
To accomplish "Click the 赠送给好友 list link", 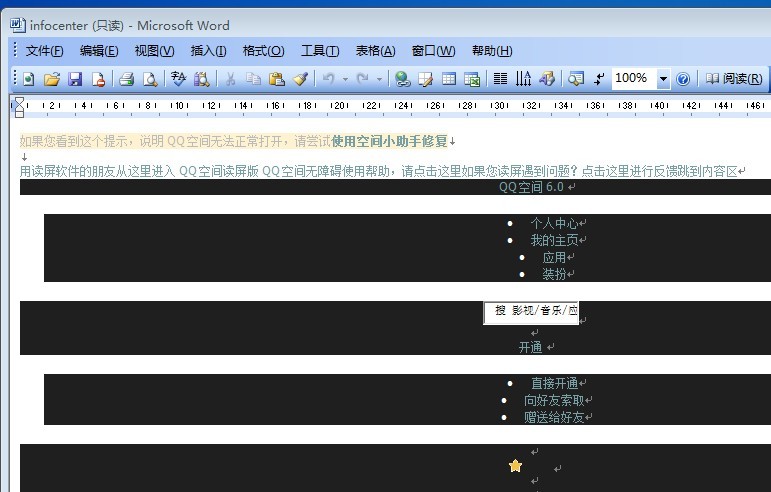I will (554, 417).
